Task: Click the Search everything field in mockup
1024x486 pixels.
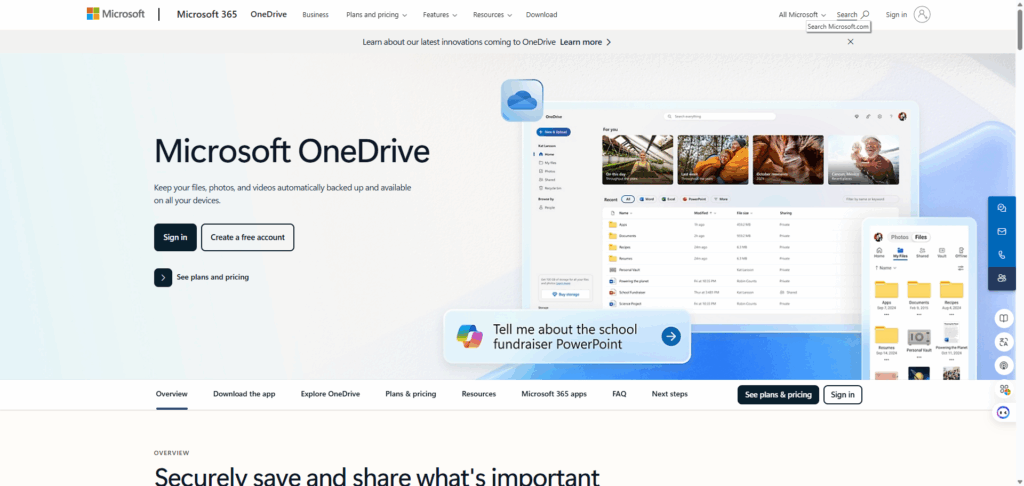Action: click(720, 116)
